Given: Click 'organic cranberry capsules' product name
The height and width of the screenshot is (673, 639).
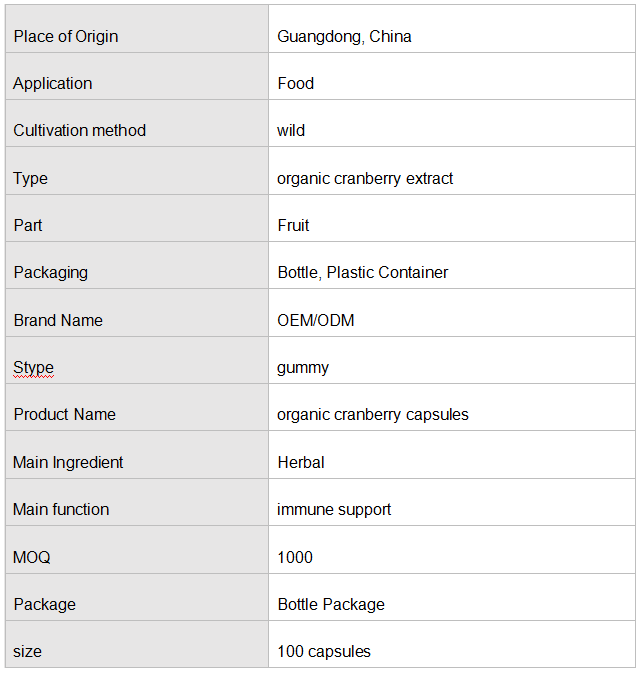Looking at the screenshot, I should pos(373,415).
